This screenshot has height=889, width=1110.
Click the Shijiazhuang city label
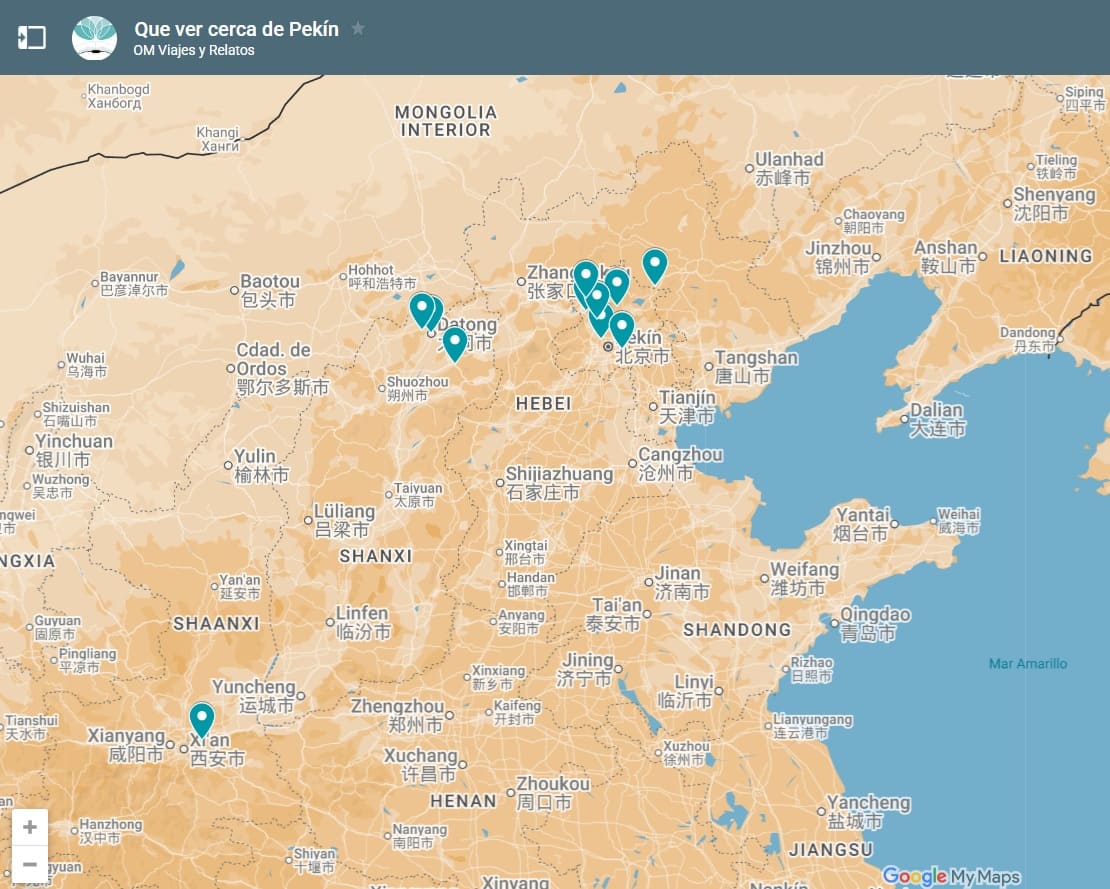click(x=559, y=483)
